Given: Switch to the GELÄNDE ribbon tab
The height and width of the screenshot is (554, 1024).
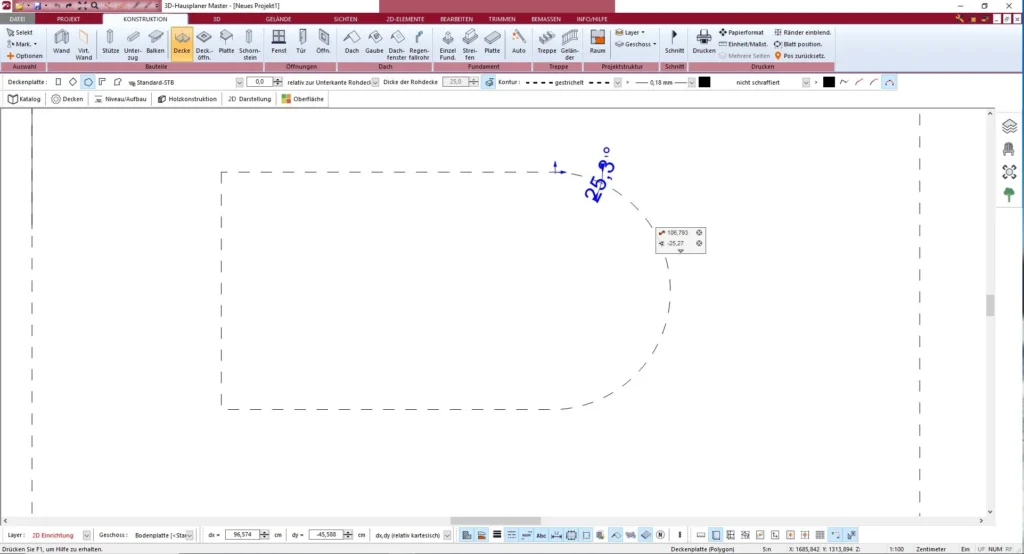Looking at the screenshot, I should (278, 19).
